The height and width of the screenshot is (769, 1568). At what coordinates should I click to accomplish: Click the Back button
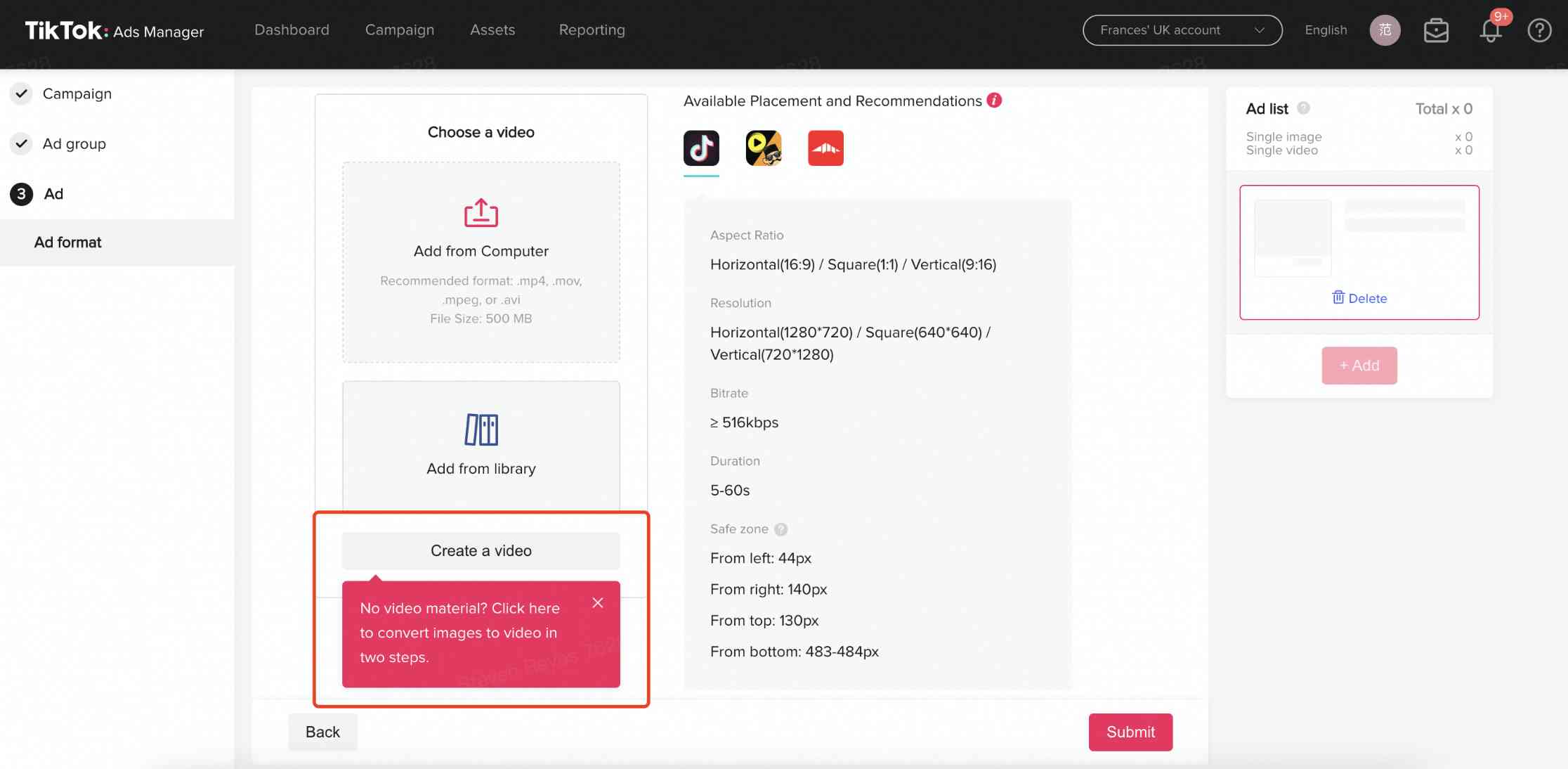point(322,732)
